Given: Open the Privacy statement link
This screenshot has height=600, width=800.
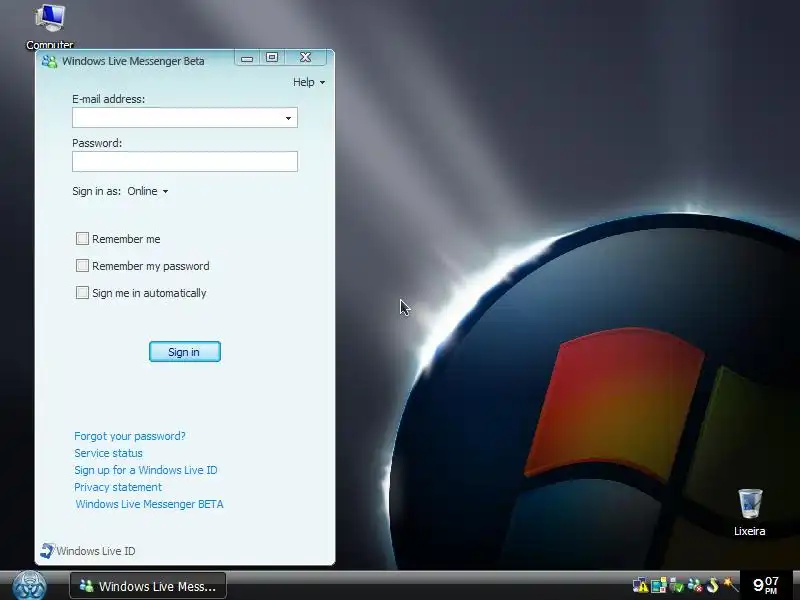Looking at the screenshot, I should coord(118,487).
